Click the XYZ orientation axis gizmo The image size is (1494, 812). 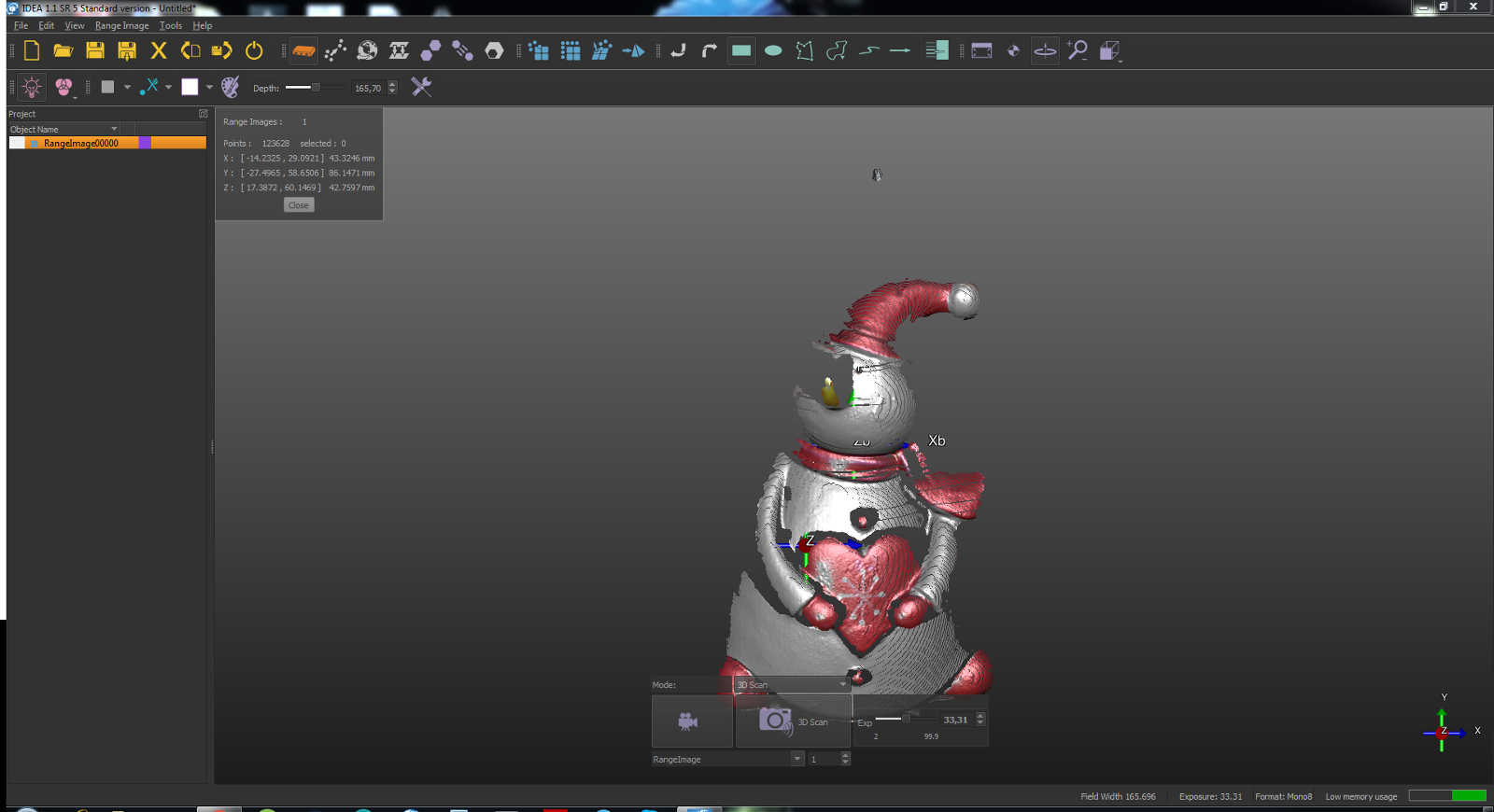click(1444, 731)
